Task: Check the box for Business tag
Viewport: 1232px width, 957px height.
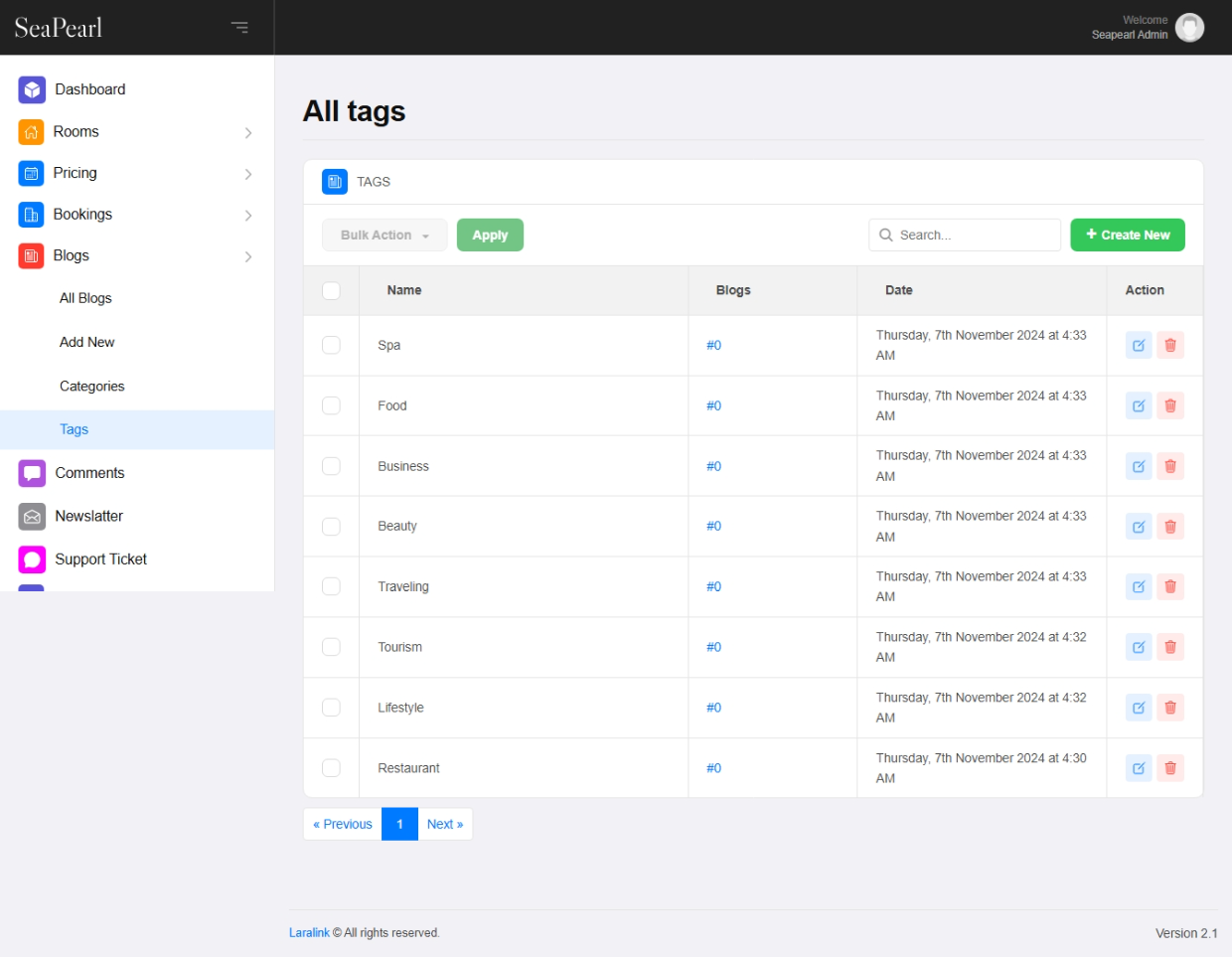Action: tap(331, 466)
